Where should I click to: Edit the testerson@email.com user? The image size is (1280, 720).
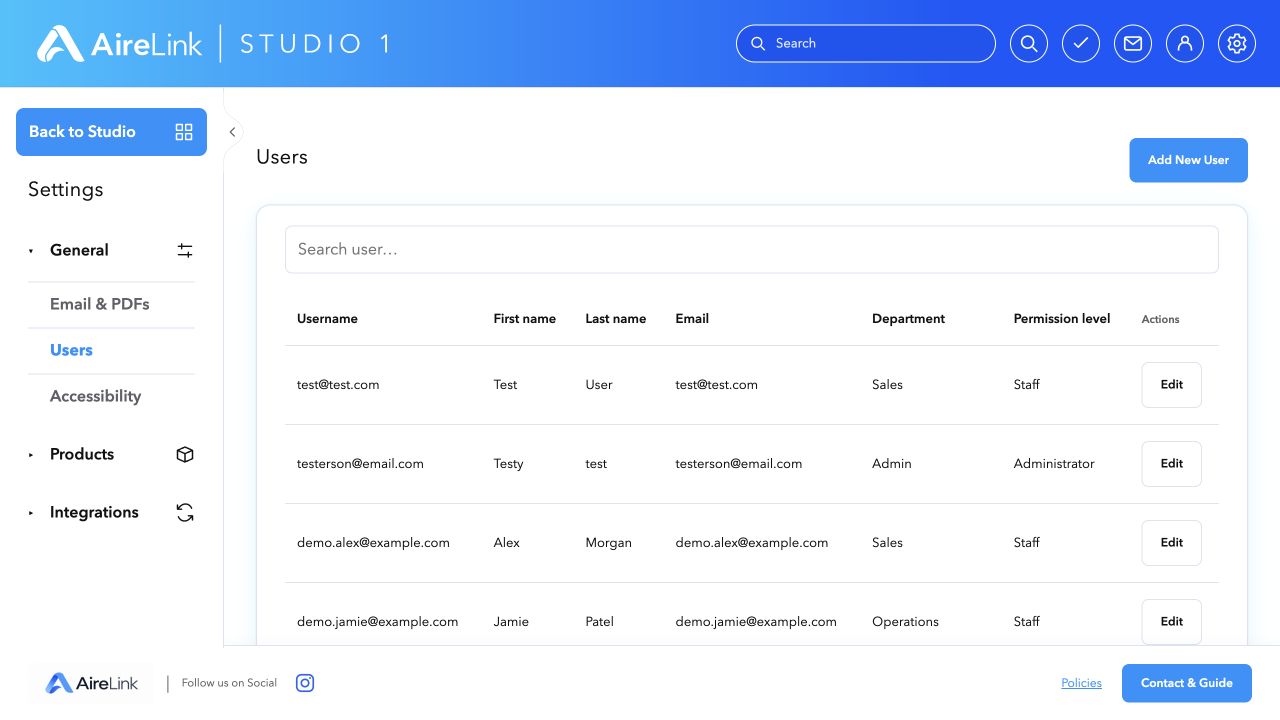coord(1171,464)
